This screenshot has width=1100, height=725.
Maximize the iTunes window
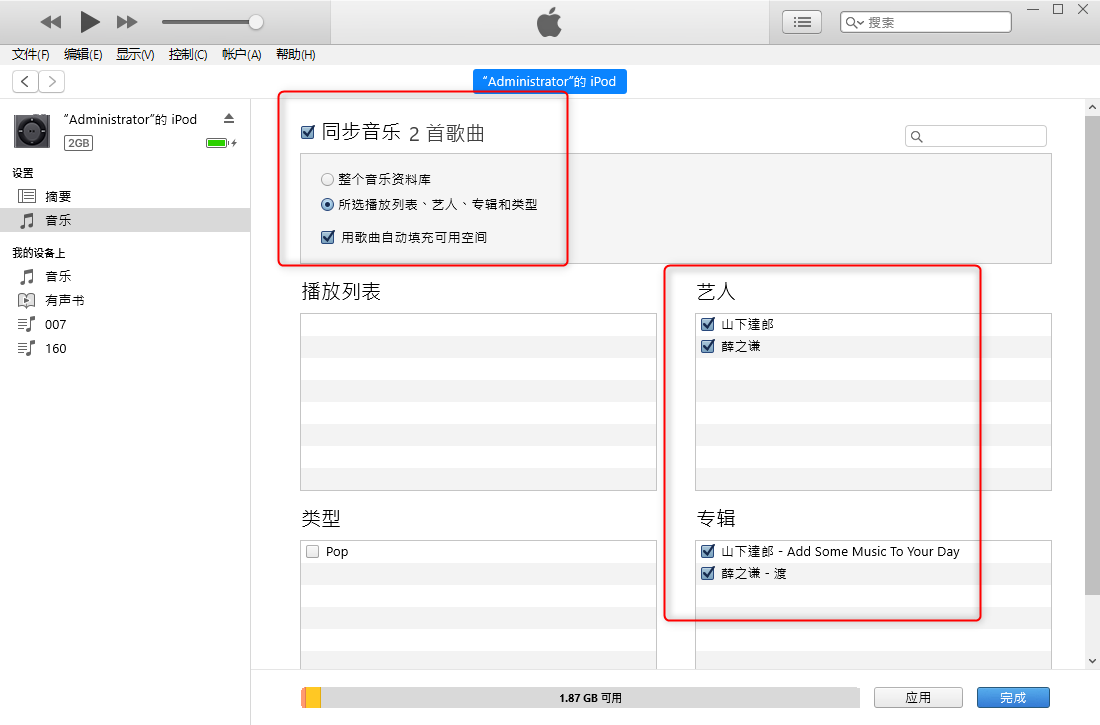click(1058, 9)
